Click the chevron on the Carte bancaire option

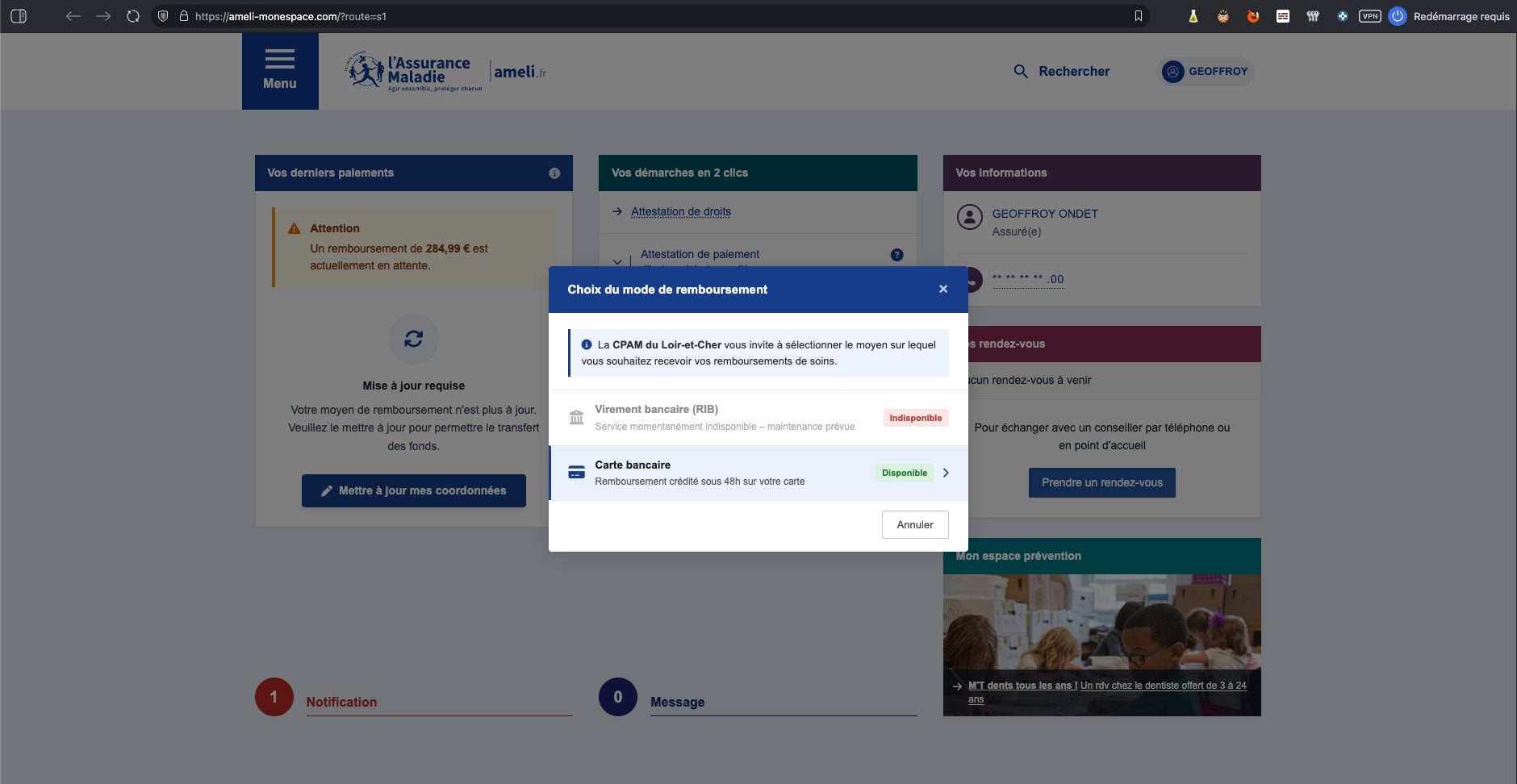pyautogui.click(x=946, y=473)
